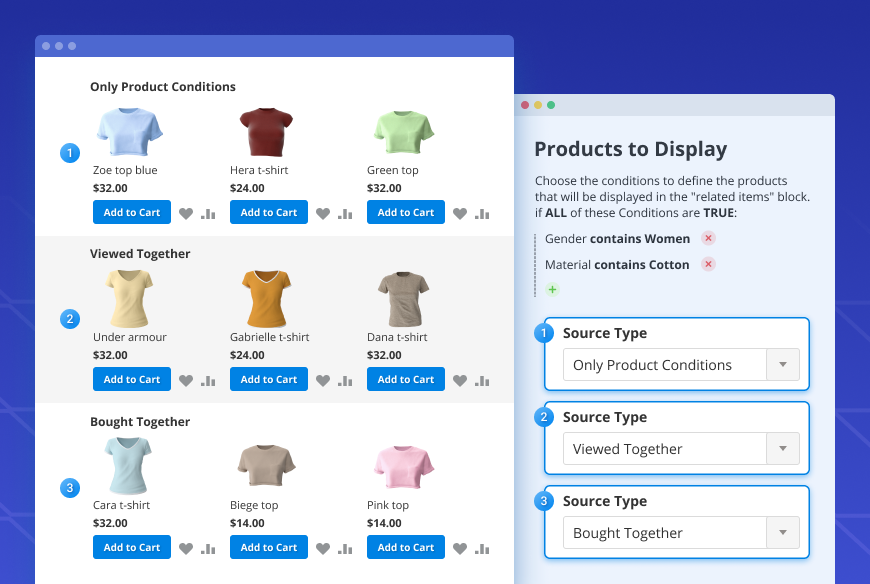Open the Only Product Conditions dropdown

click(783, 365)
